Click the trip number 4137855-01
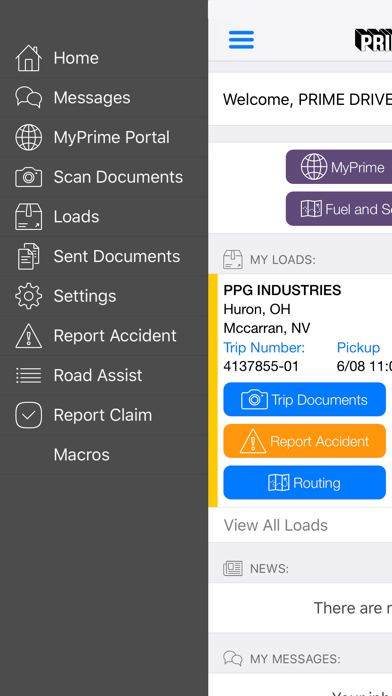Screen dimensions: 392x696 point(261,366)
